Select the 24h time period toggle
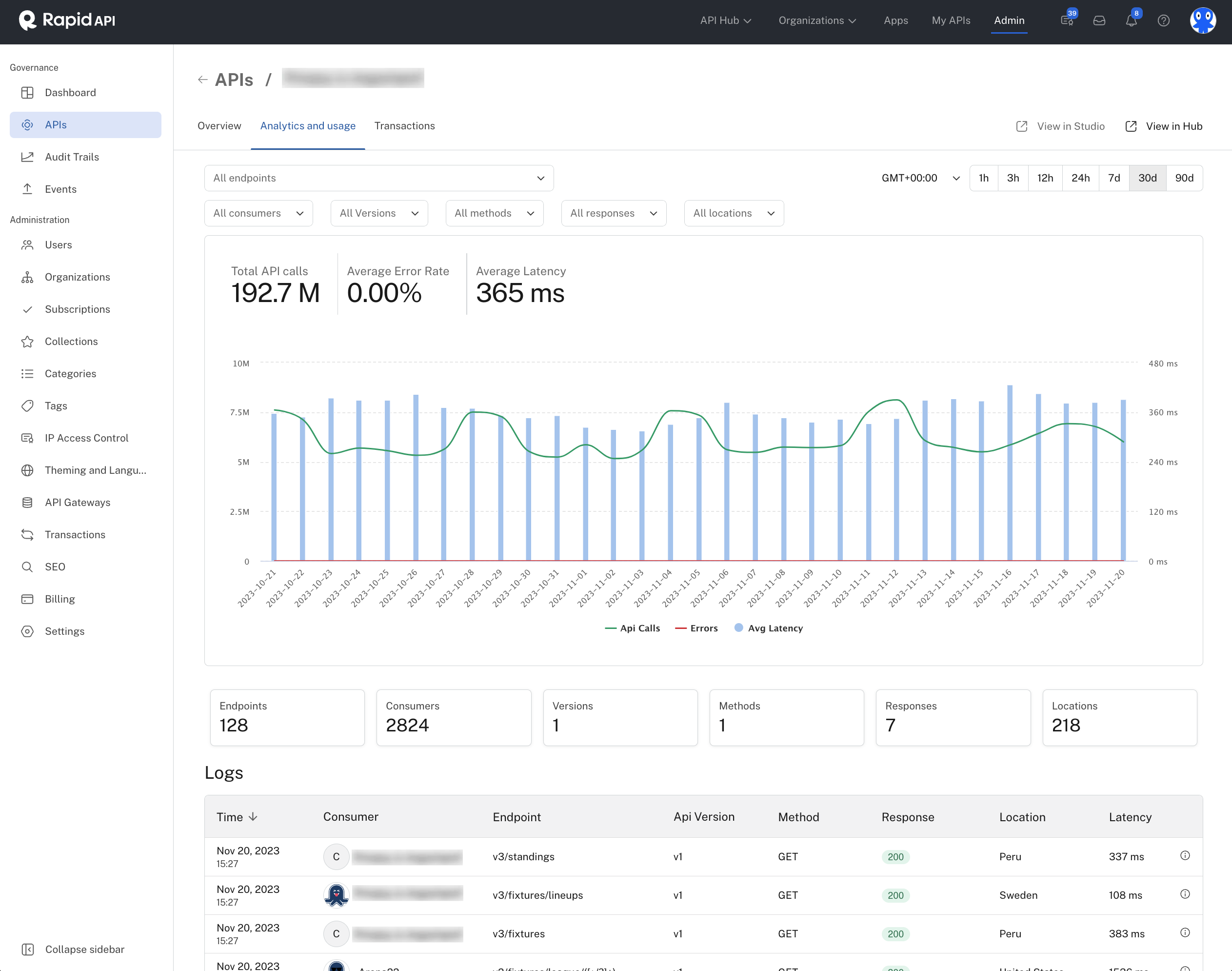Viewport: 1232px width, 971px height. click(1079, 178)
